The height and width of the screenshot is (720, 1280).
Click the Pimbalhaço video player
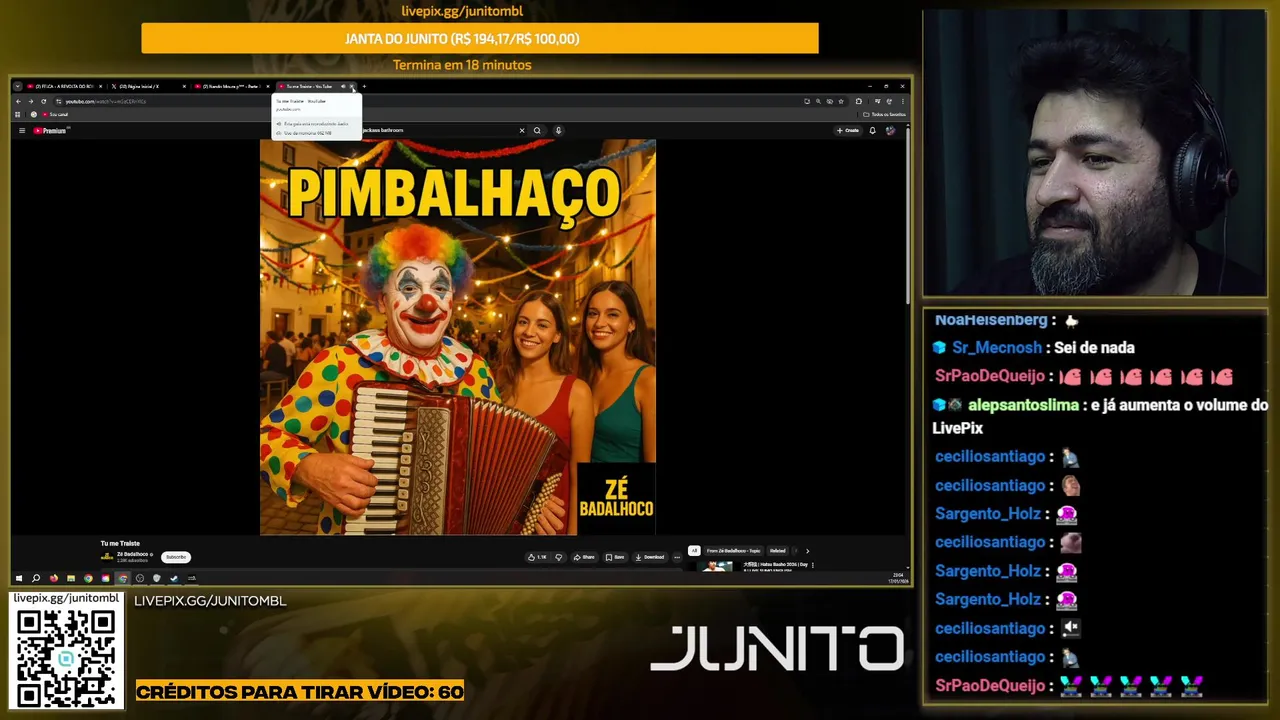pyautogui.click(x=458, y=337)
